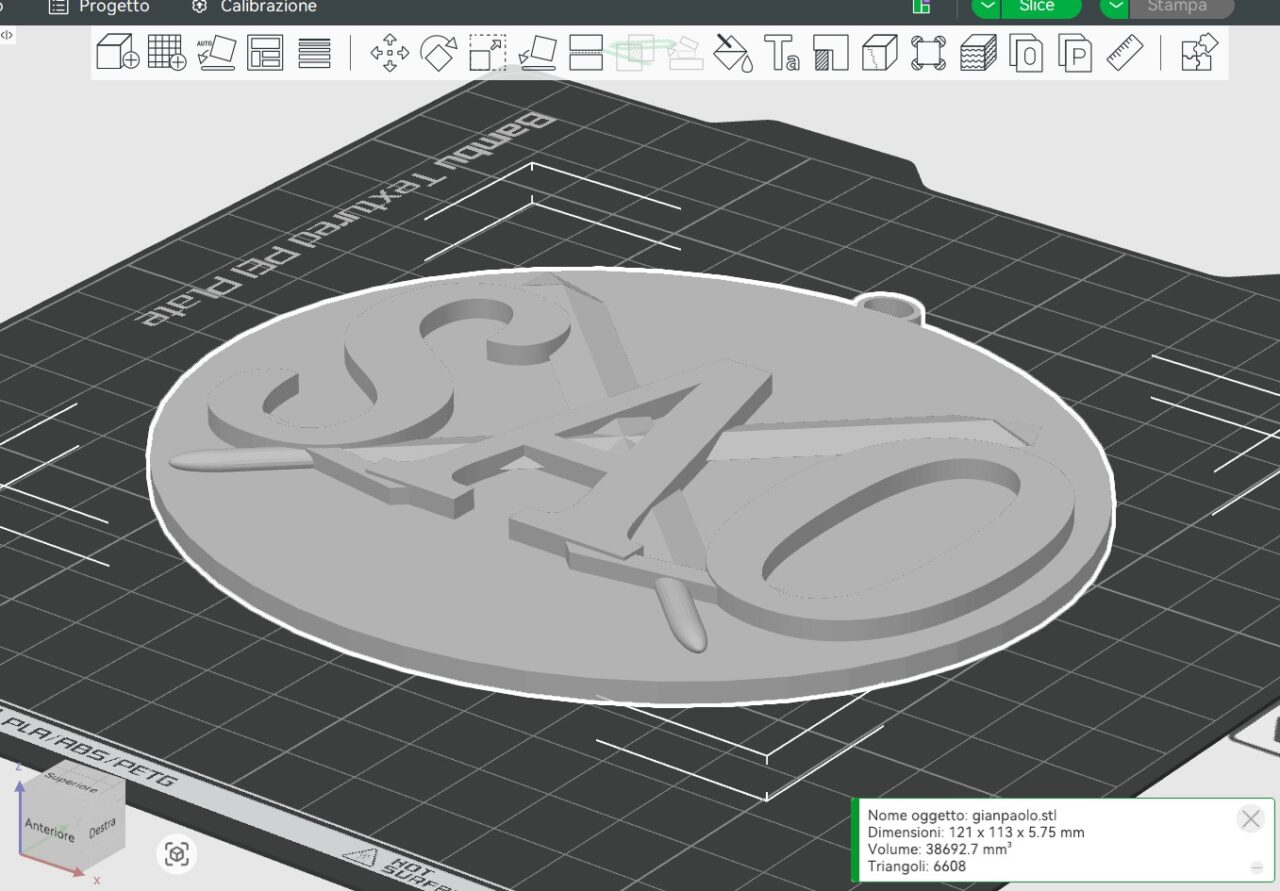Viewport: 1280px width, 891px height.
Task: Close the object info notification
Action: [1250, 820]
